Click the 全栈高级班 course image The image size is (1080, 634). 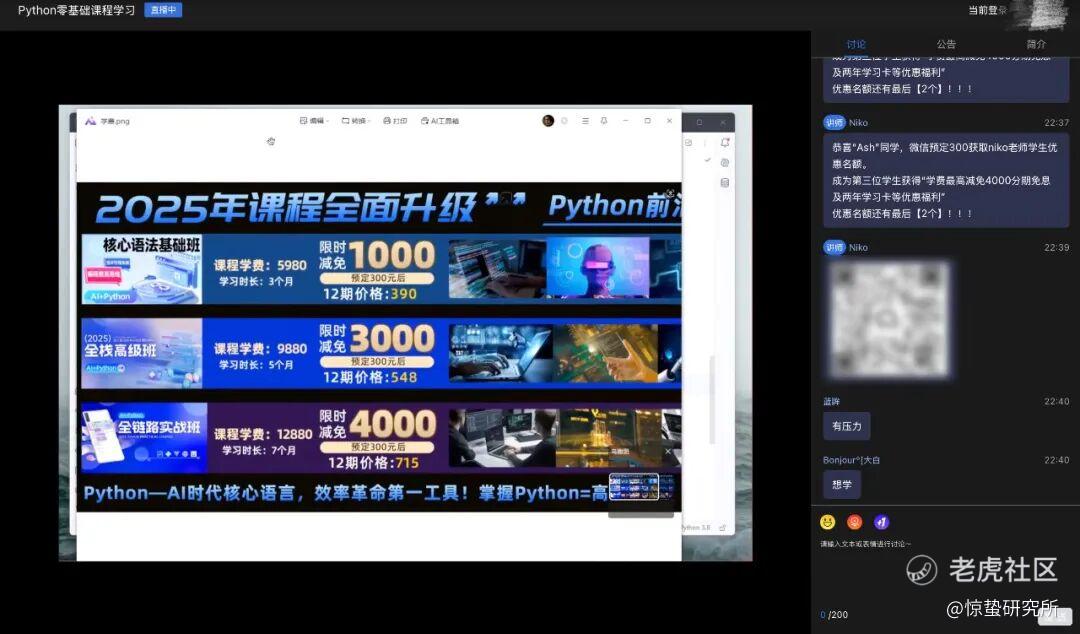click(x=142, y=353)
